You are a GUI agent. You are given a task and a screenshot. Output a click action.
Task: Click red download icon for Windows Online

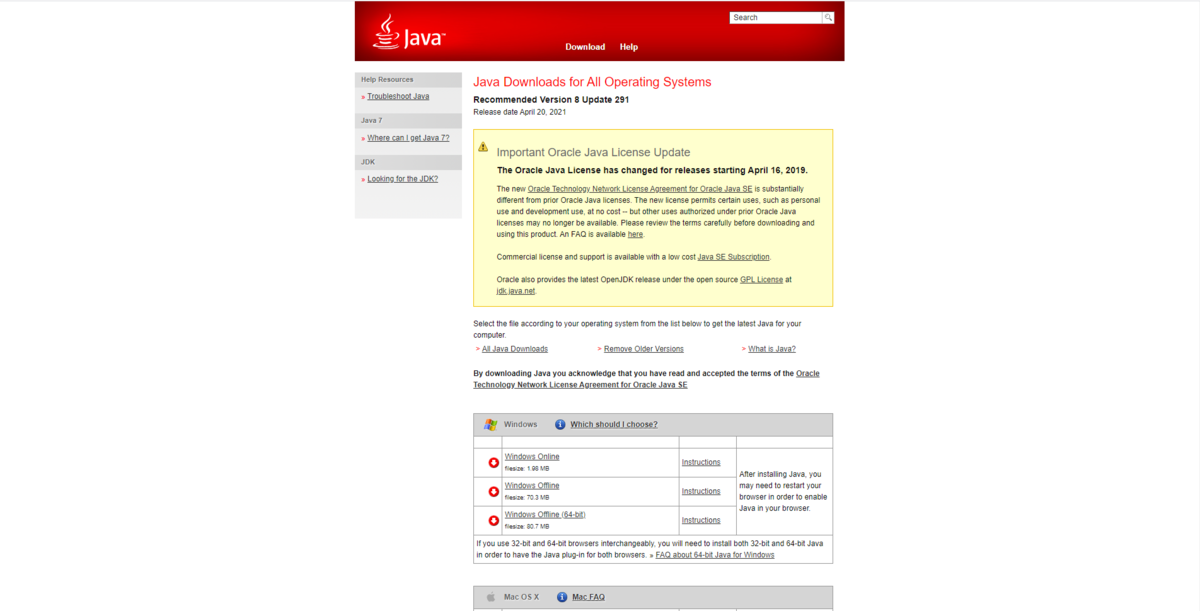(x=493, y=462)
